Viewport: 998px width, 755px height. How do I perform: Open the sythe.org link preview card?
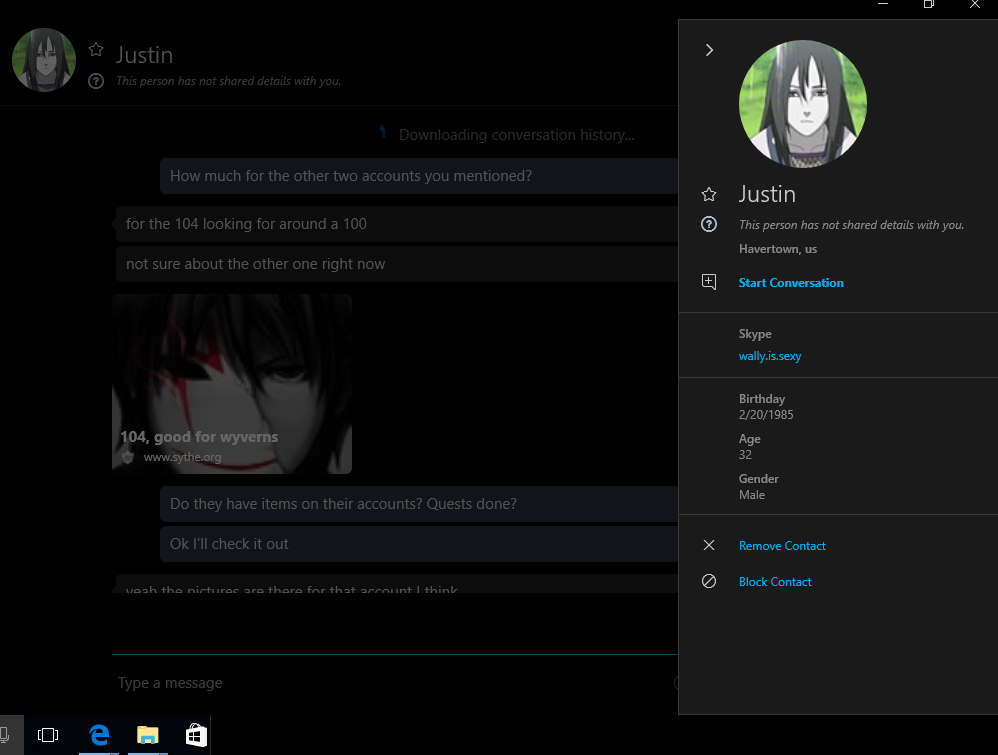(x=232, y=384)
